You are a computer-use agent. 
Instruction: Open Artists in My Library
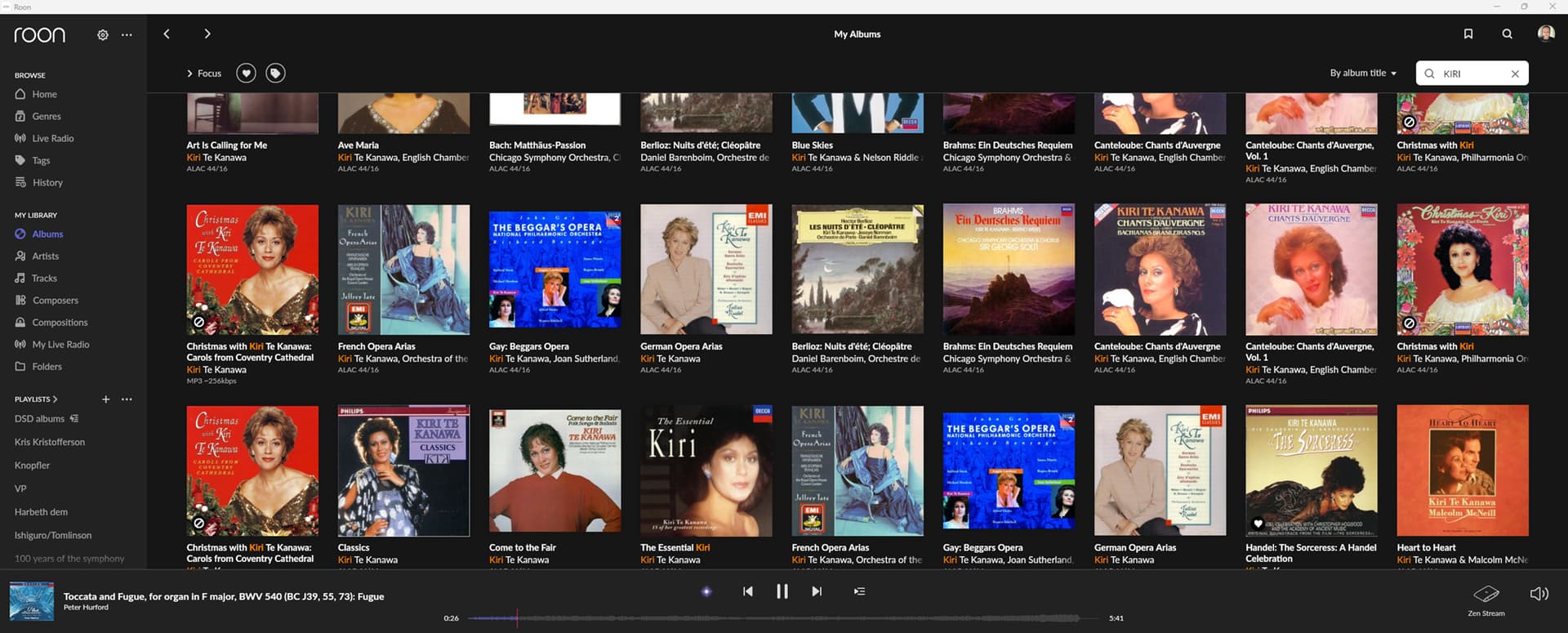coord(45,256)
